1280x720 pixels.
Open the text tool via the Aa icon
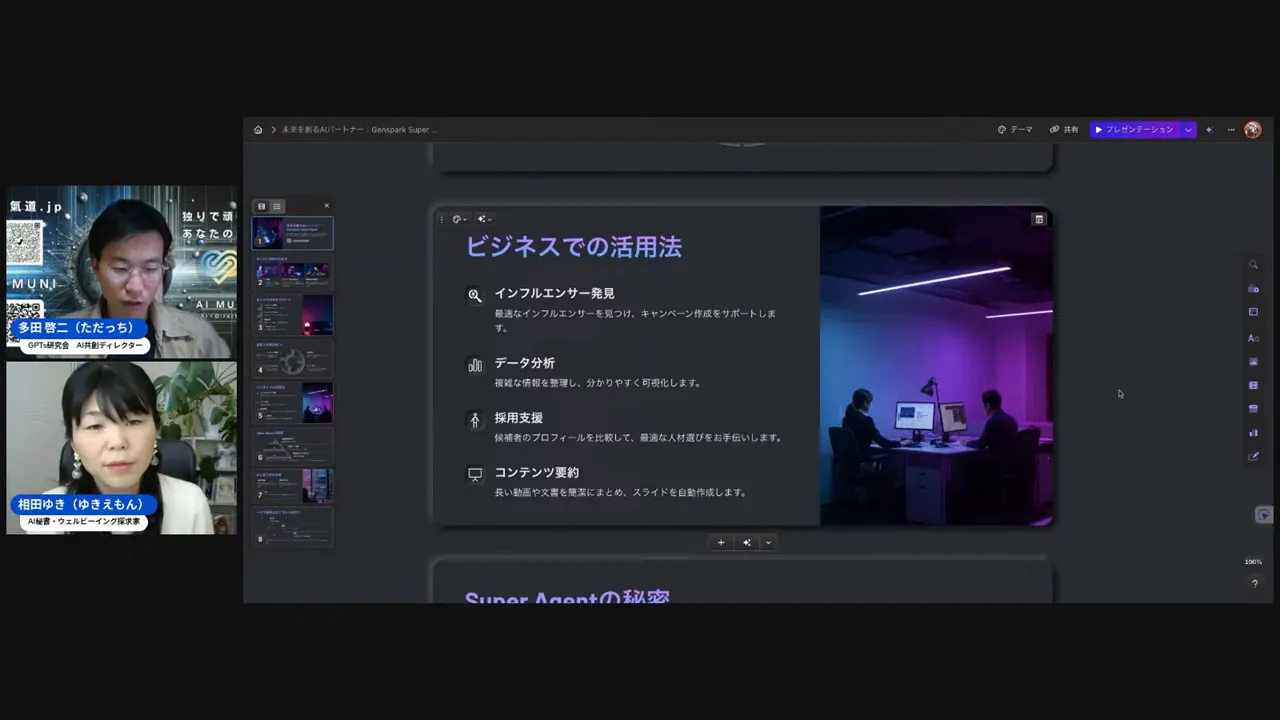pos(1254,338)
